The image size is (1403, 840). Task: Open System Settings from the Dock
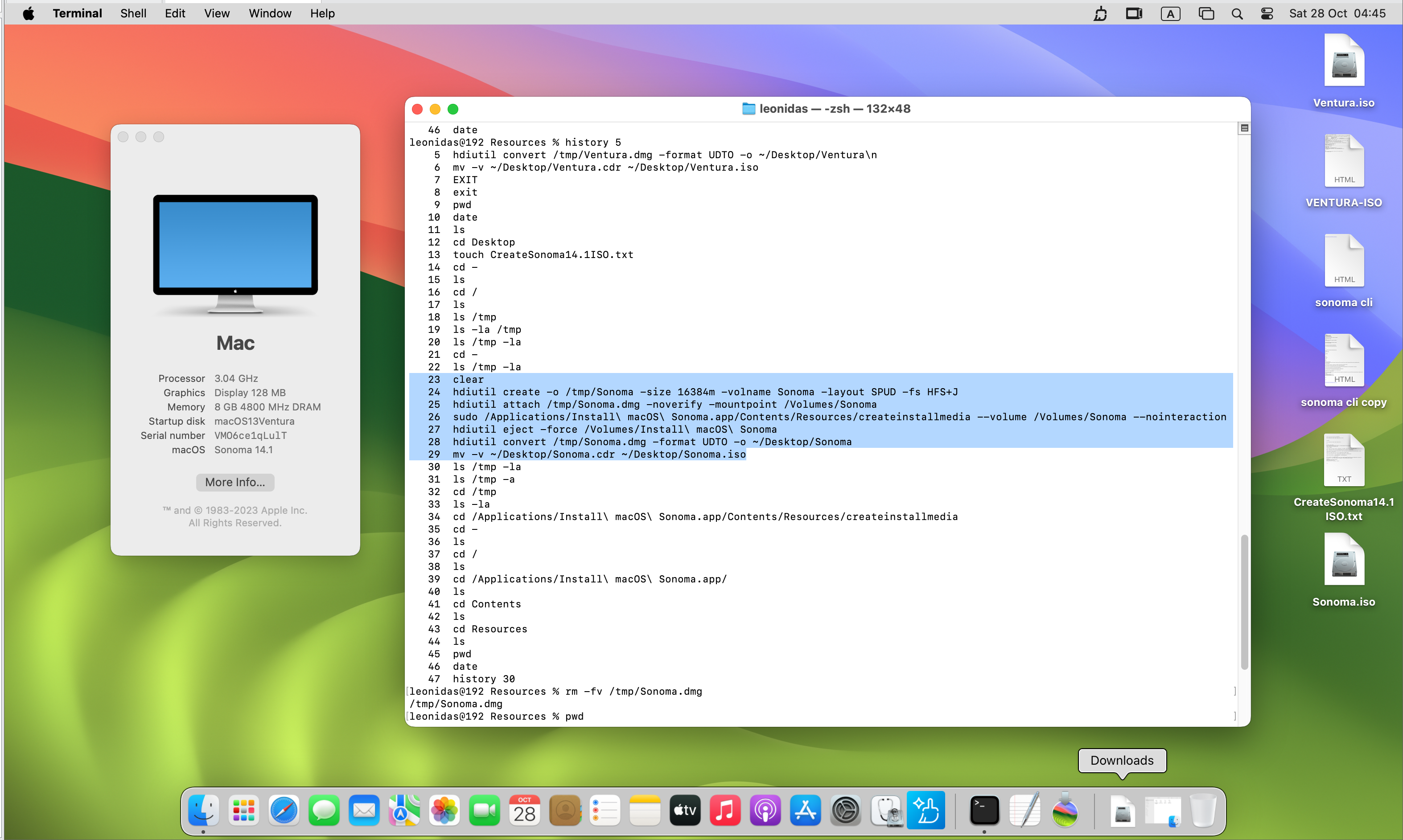pos(846,811)
